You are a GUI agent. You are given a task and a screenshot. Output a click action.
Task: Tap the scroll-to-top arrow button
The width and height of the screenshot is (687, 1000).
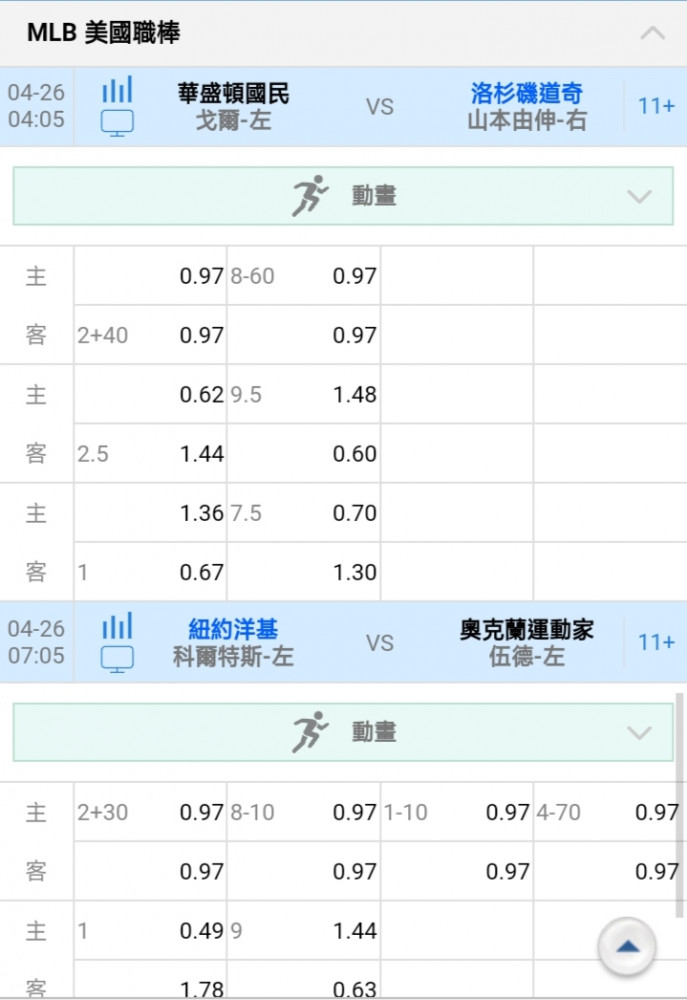coord(627,946)
